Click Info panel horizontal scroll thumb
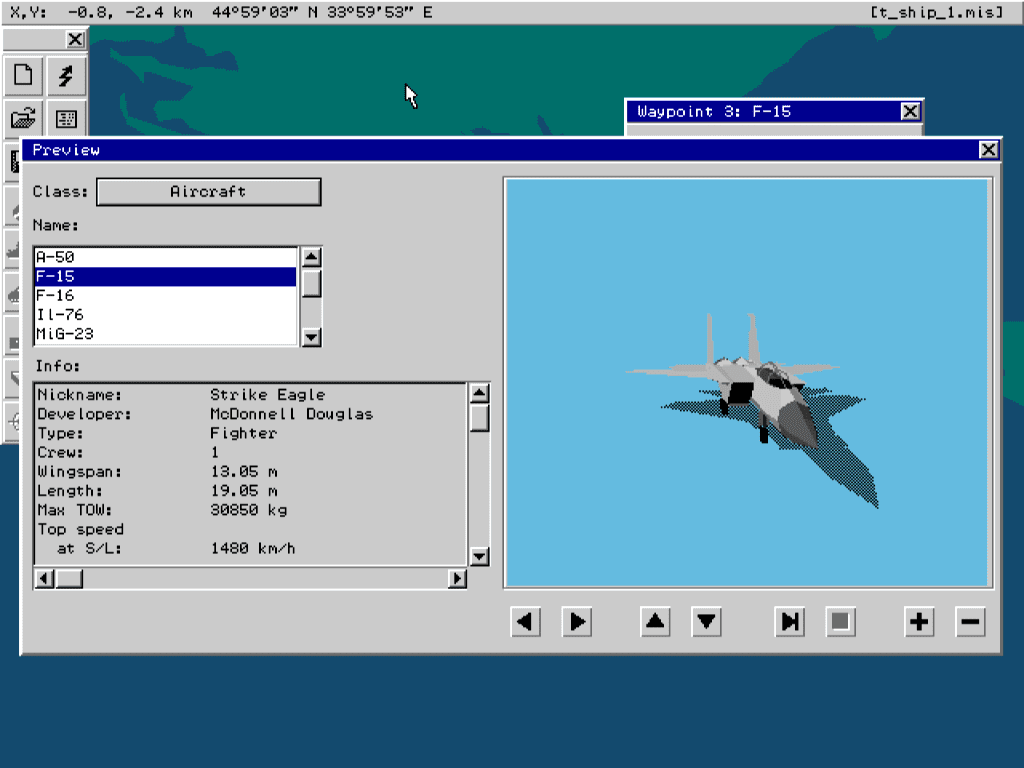Screen dimensions: 1024x768 (69, 579)
